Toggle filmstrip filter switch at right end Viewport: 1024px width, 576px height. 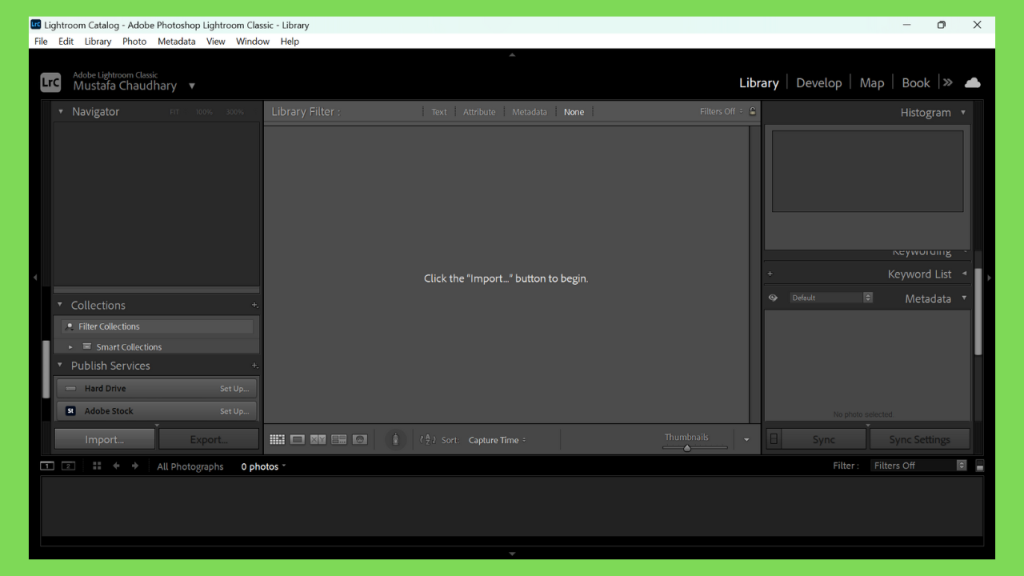click(x=980, y=466)
